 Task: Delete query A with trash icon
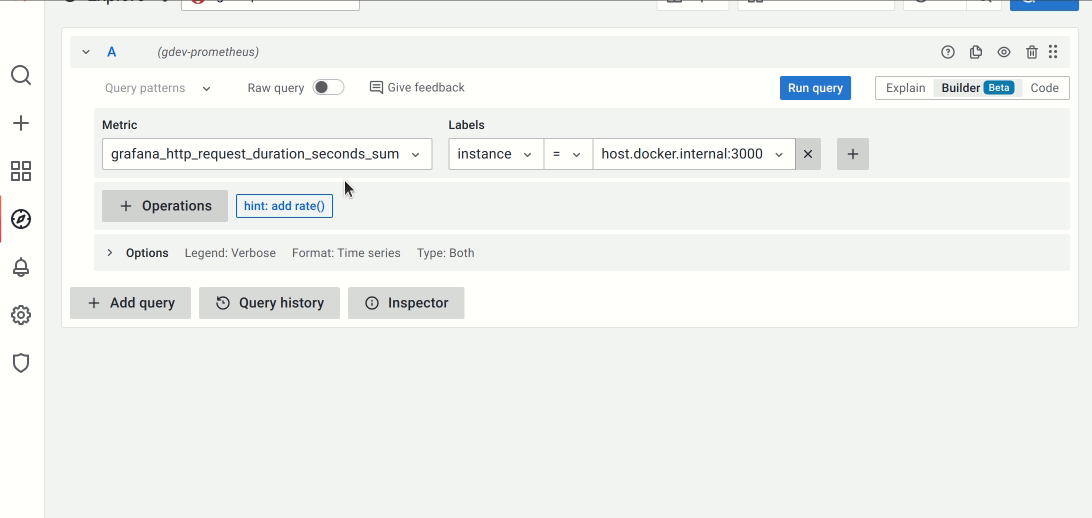1032,52
